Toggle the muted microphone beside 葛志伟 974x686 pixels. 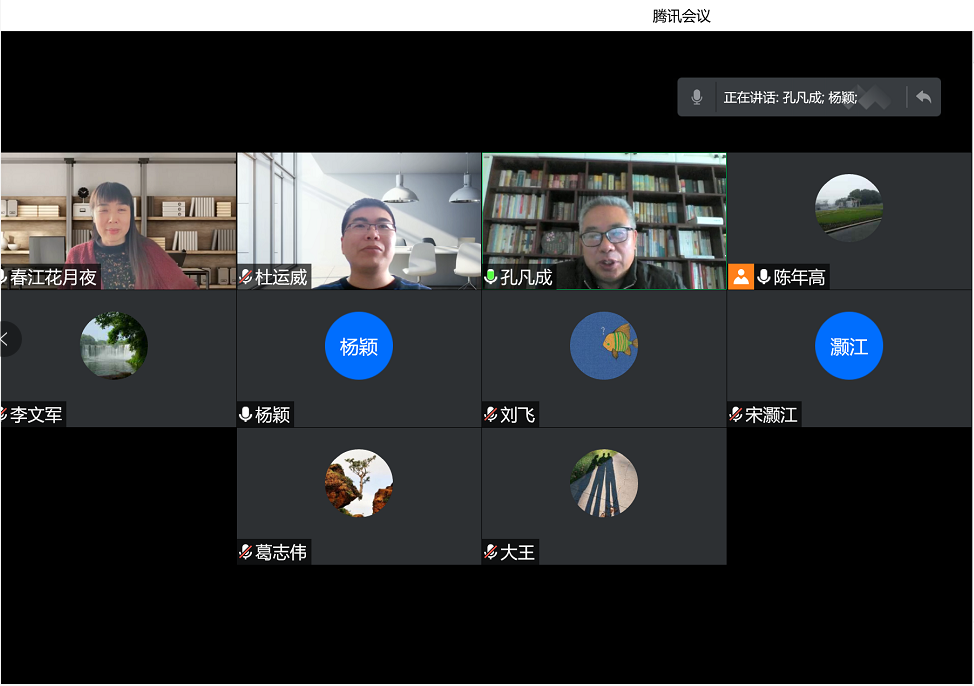pos(246,552)
